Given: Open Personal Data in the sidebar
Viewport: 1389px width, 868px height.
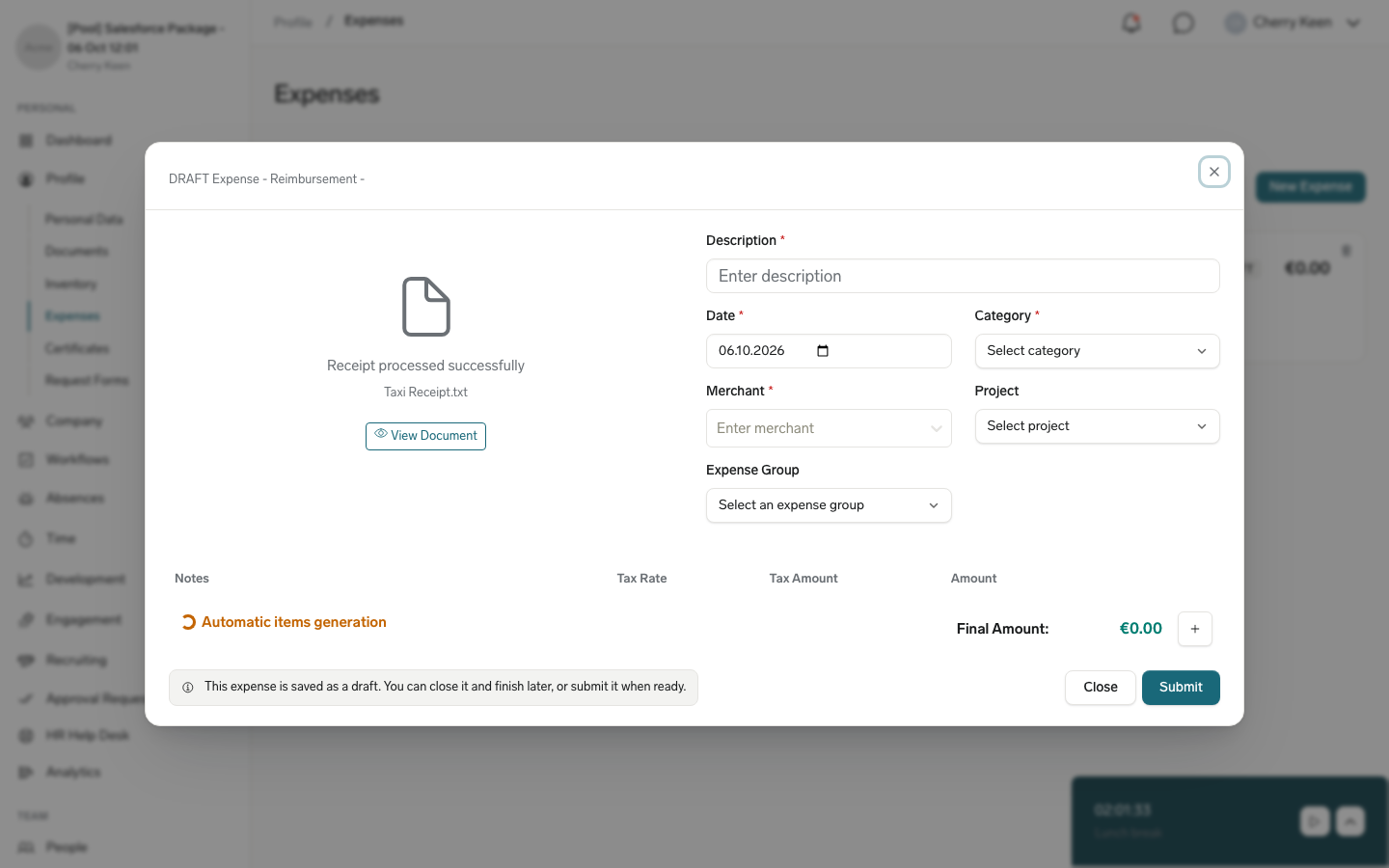Looking at the screenshot, I should (x=84, y=220).
